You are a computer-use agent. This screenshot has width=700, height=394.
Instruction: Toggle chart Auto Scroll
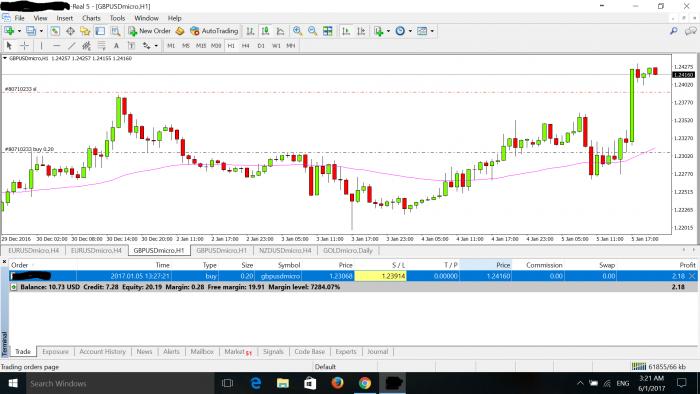tap(346, 31)
